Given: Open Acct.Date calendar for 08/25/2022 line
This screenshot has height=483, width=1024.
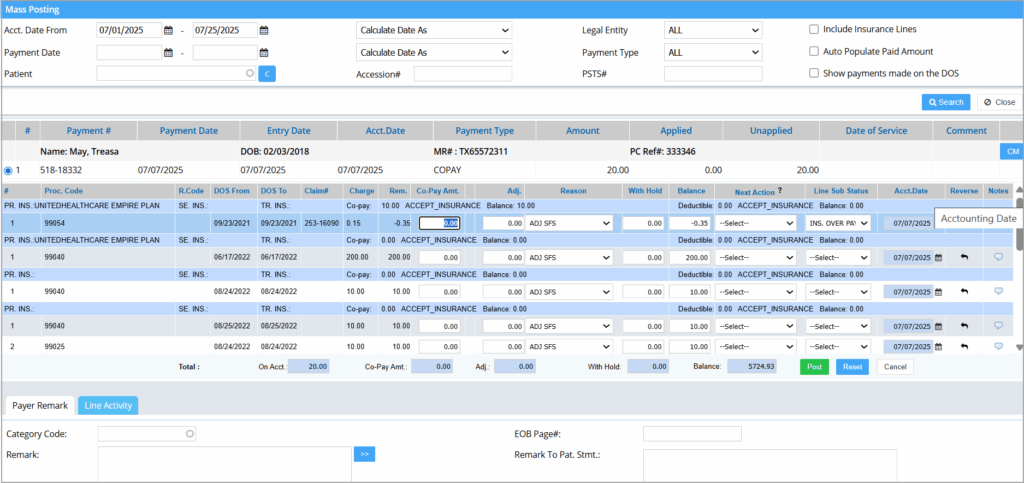Looking at the screenshot, I should pyautogui.click(x=938, y=326).
